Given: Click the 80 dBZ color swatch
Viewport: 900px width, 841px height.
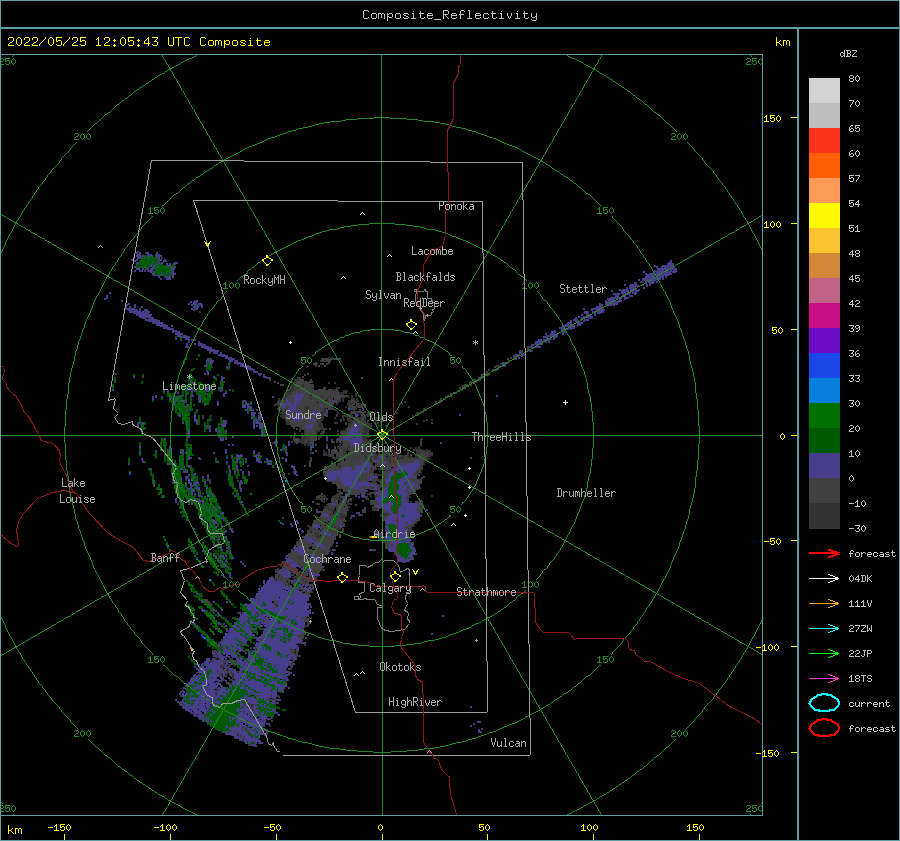Looking at the screenshot, I should point(824,91).
